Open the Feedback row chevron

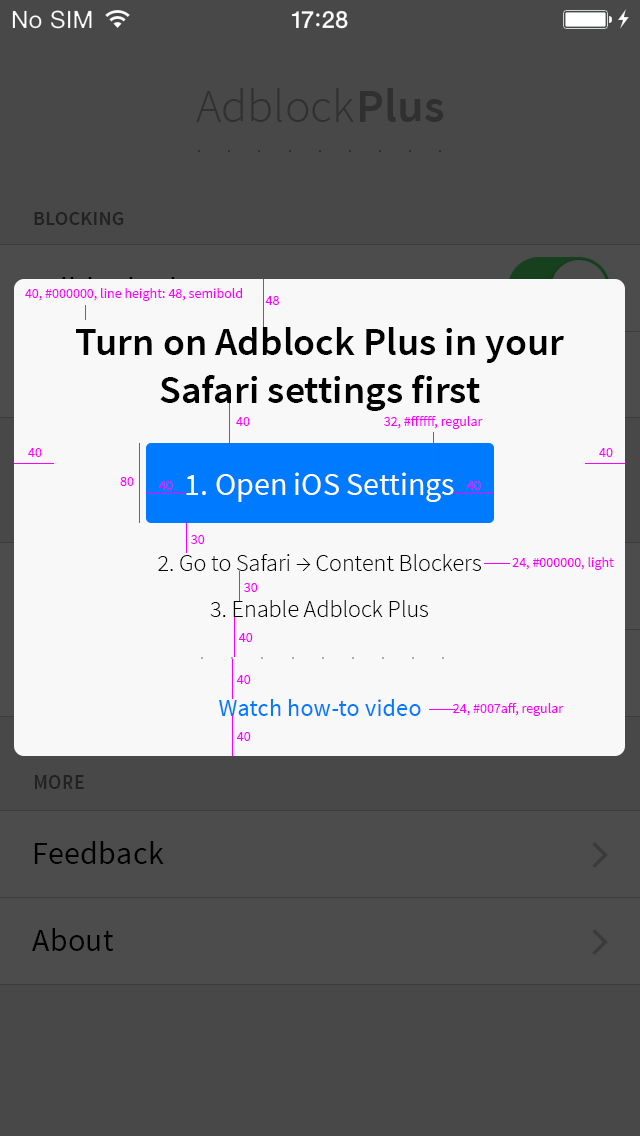tap(599, 855)
